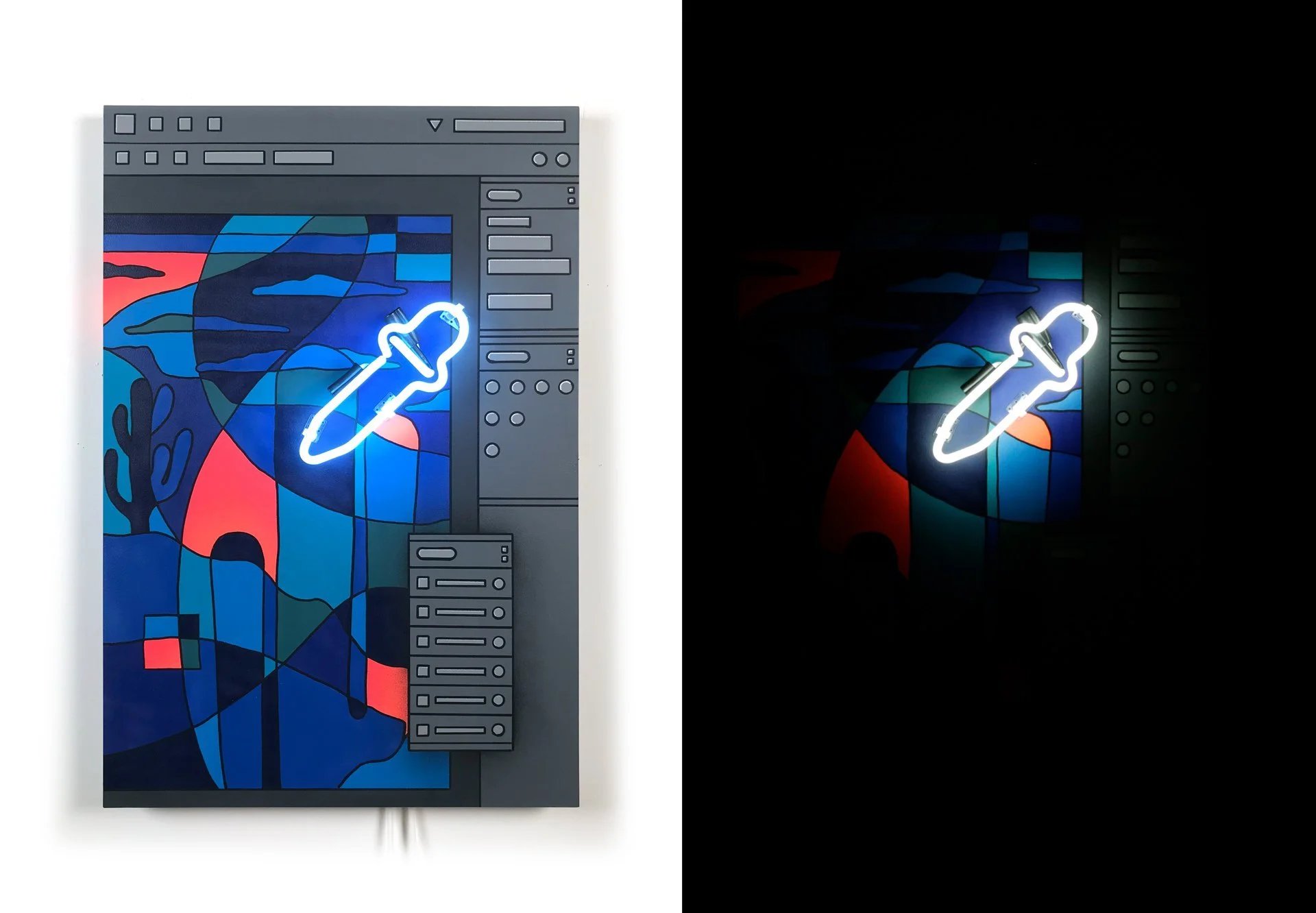This screenshot has height=913, width=1316.
Task: Select the pill-shaped tab atop the floating panel
Action: [x=436, y=553]
